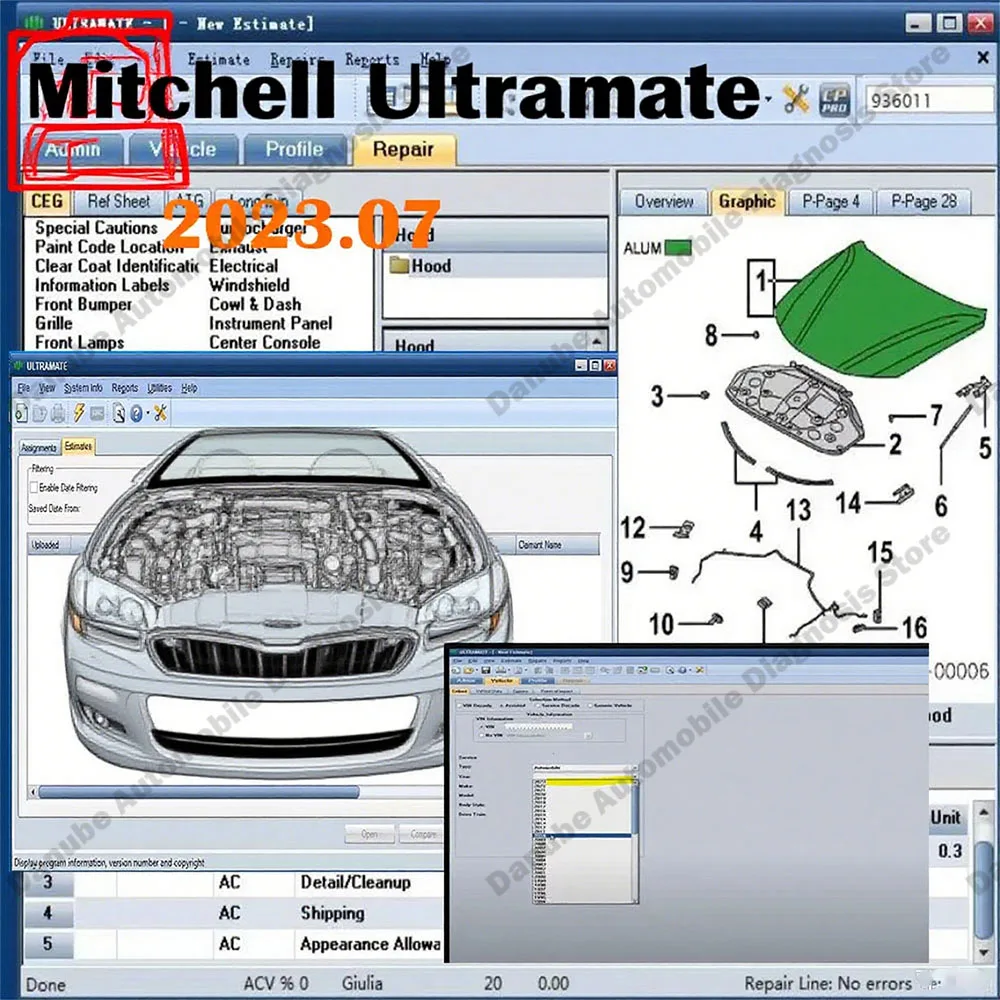Click vertical scrollbar thumb beside Unit column
Image resolution: width=1000 pixels, height=1000 pixels.
[x=984, y=890]
